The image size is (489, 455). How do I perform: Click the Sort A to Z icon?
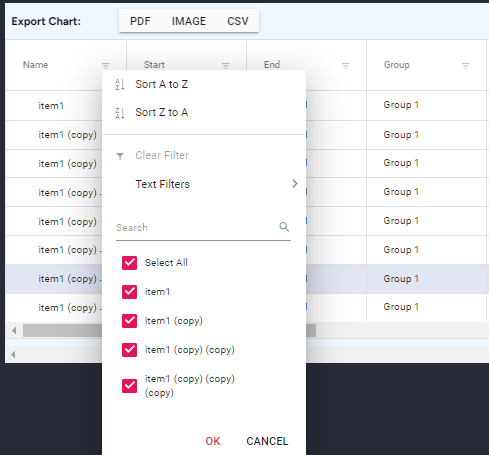(x=120, y=85)
